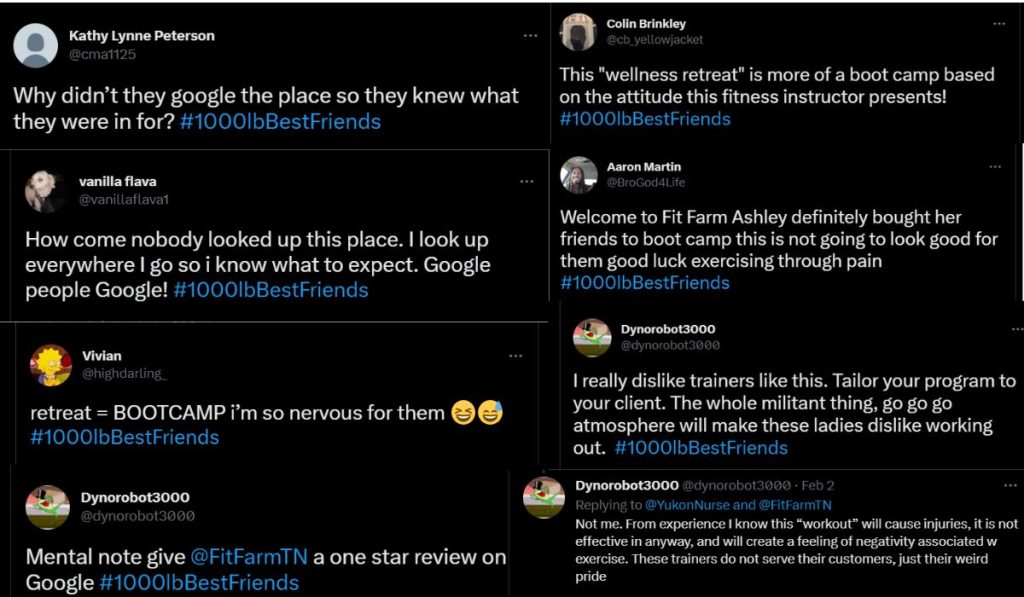Screen dimensions: 1024x597
Task: Open Kathy Lynne Peterson's profile avatar
Action: tap(35, 45)
